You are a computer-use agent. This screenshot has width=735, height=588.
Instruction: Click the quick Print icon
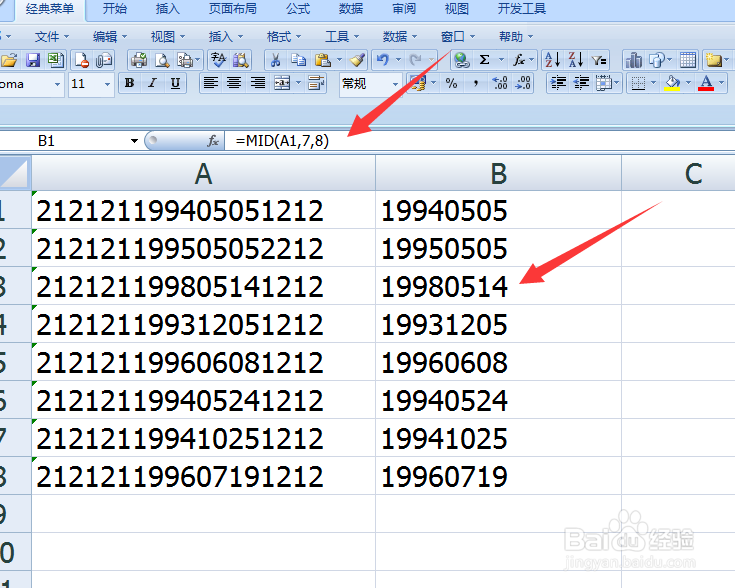139,60
